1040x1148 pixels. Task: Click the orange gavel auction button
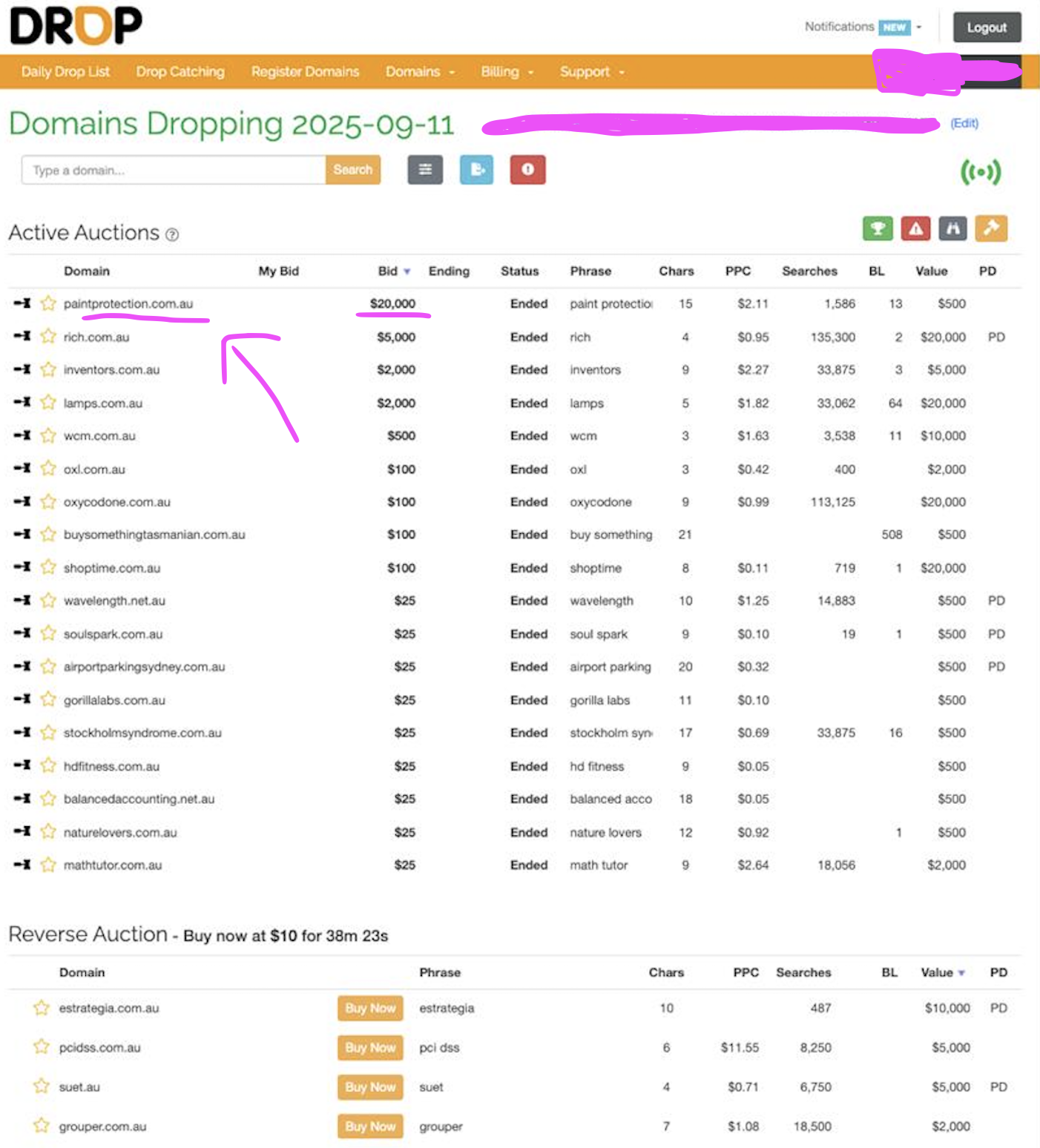pyautogui.click(x=991, y=228)
